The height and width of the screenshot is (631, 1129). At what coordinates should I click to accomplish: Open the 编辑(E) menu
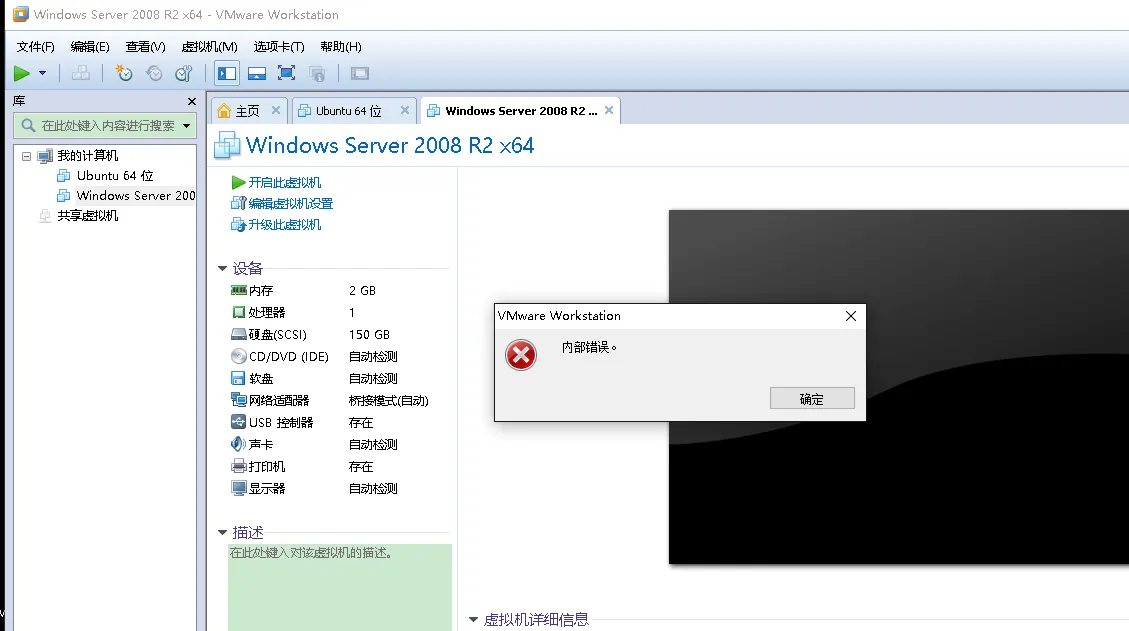(x=90, y=47)
